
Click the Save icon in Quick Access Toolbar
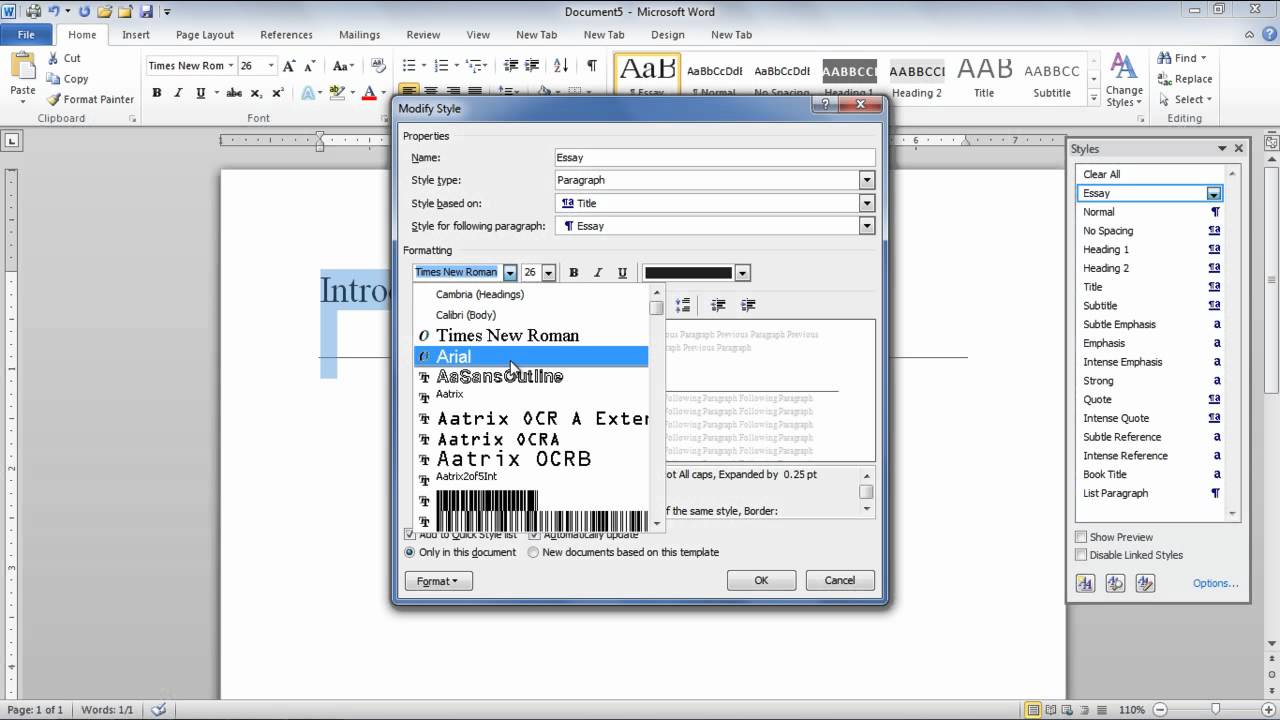point(147,12)
